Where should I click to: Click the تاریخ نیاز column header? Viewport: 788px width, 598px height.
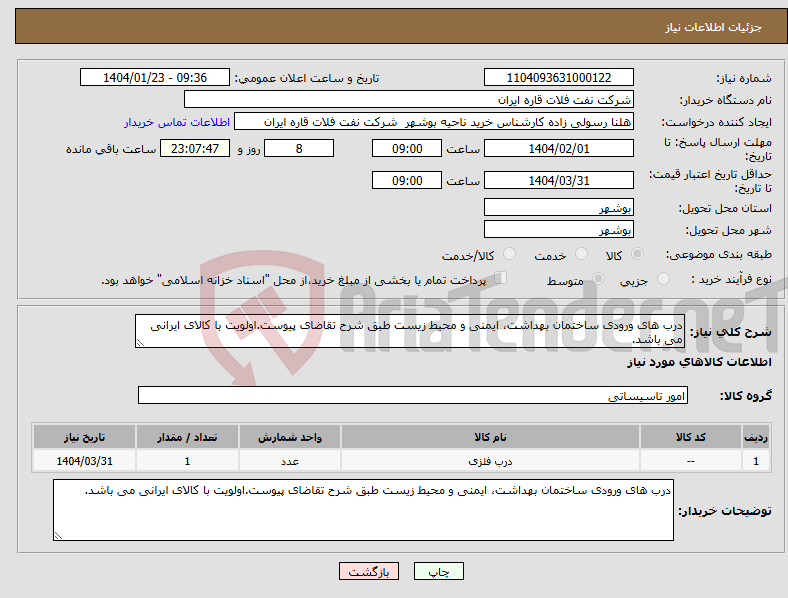[x=84, y=437]
